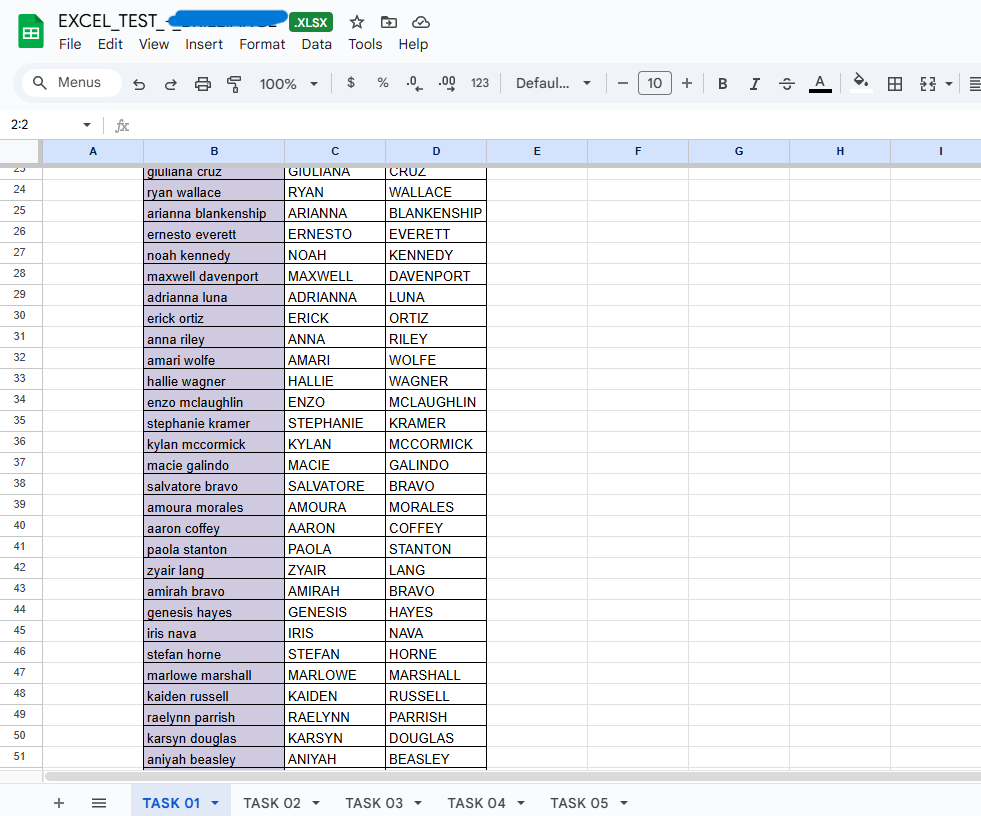Viewport: 981px width, 816px height.
Task: Switch to the TASK 04 tab
Action: 476,803
